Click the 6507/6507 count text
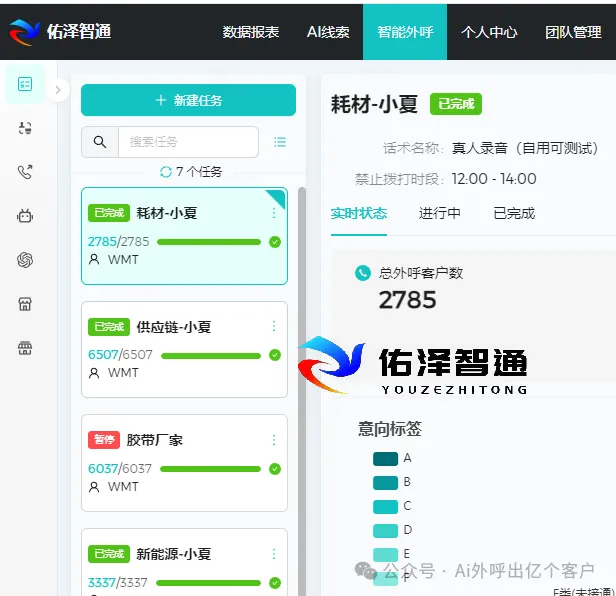The height and width of the screenshot is (596, 616). point(120,355)
